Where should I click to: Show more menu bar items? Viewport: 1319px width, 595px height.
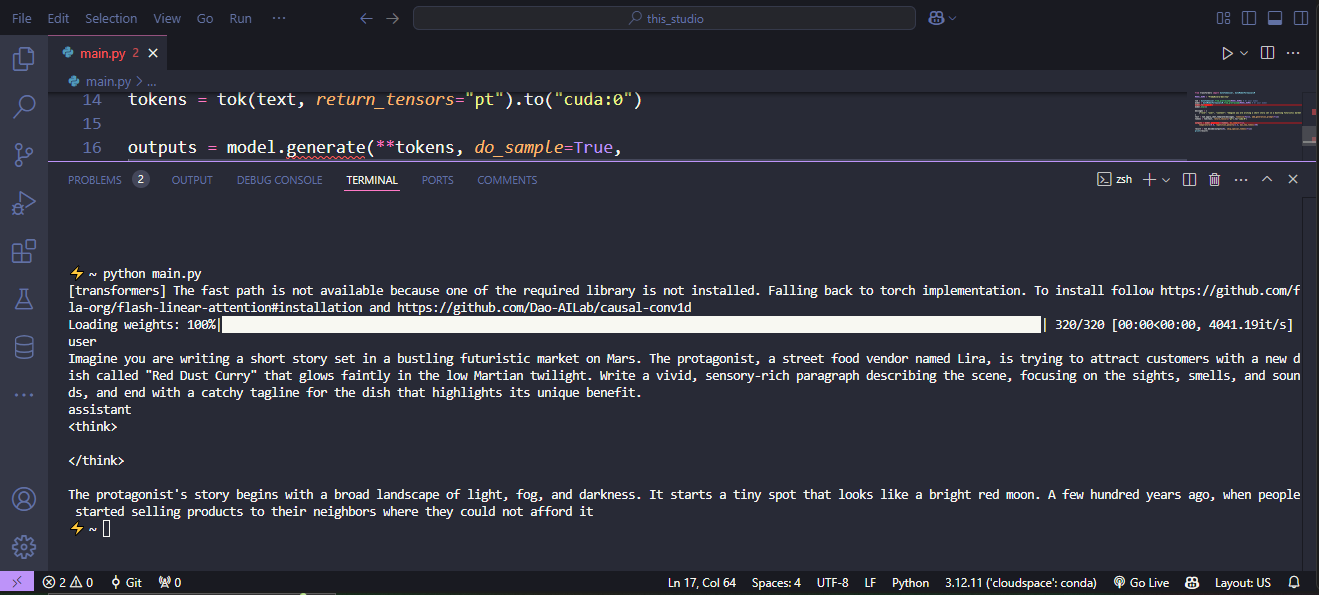point(279,18)
